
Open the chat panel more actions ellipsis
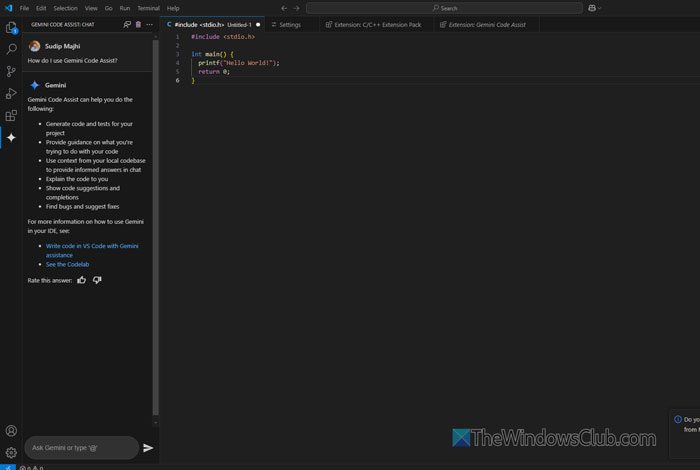pyautogui.click(x=150, y=24)
